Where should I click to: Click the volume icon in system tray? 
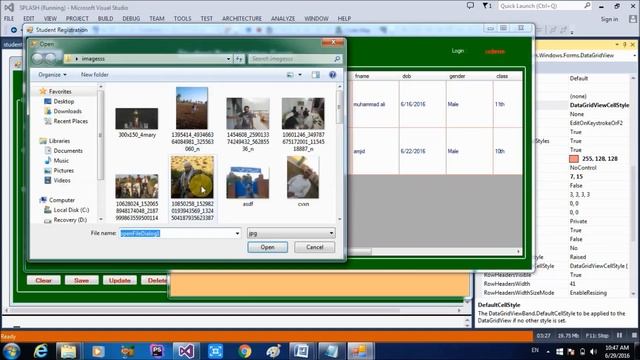593,351
